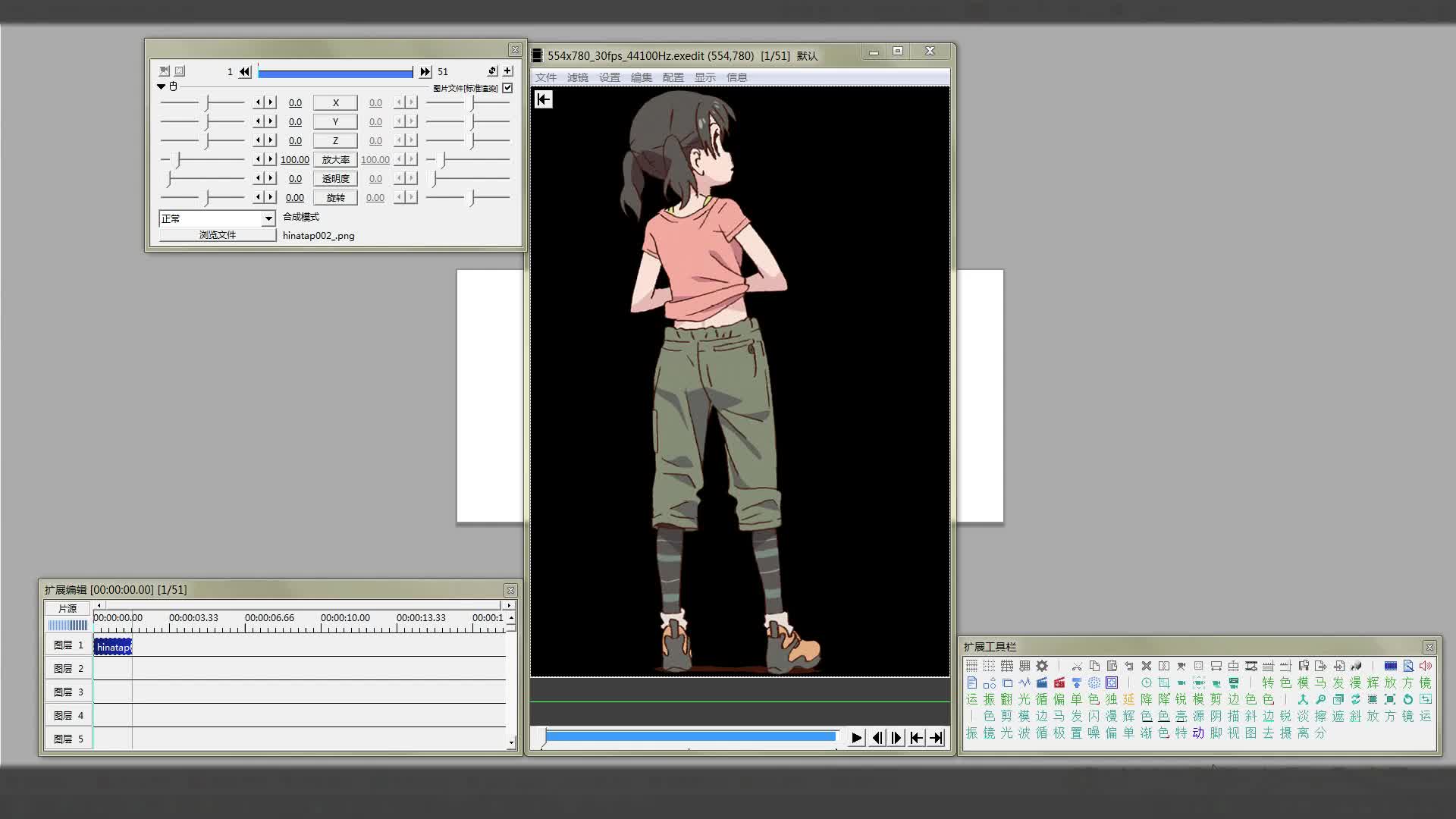
Task: Open the 设置 menu
Action: click(610, 77)
